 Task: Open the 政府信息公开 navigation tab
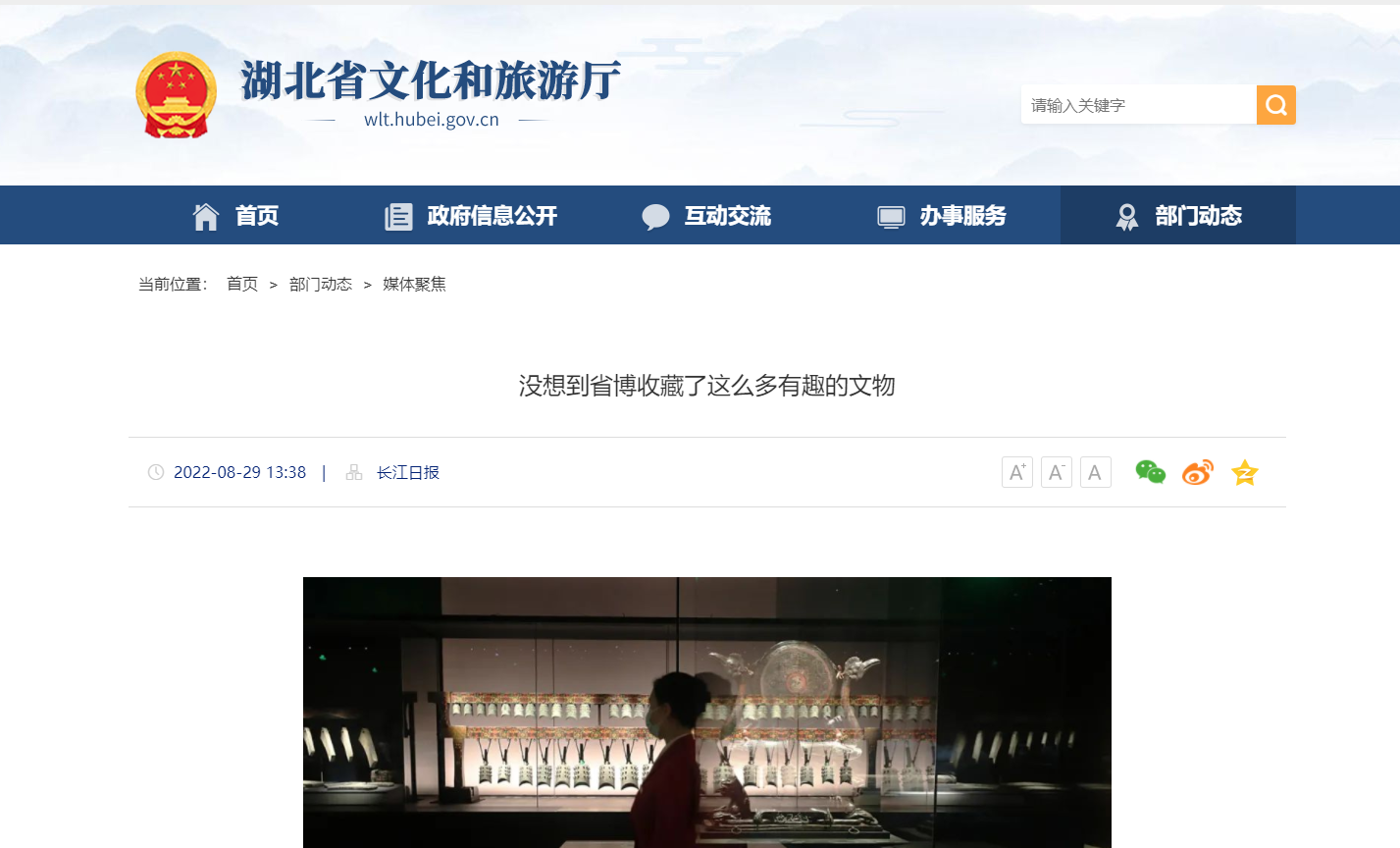pos(471,215)
